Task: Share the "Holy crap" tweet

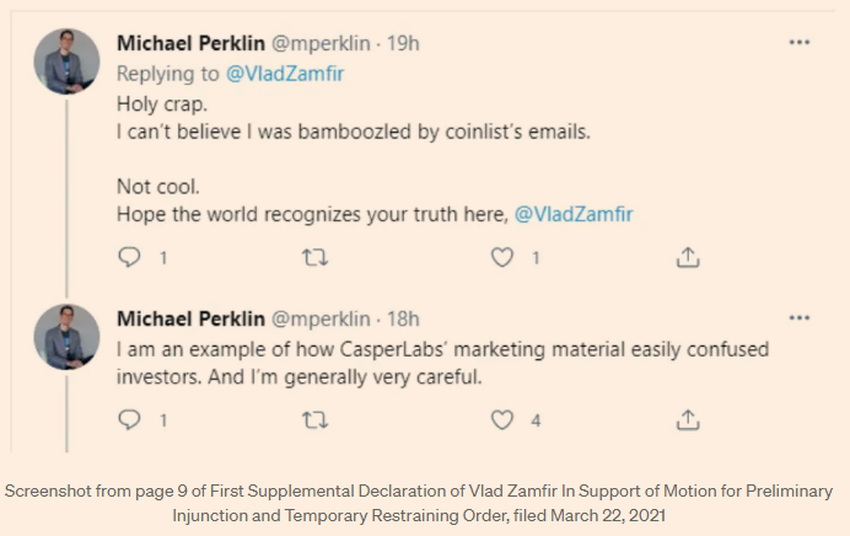Action: click(687, 257)
